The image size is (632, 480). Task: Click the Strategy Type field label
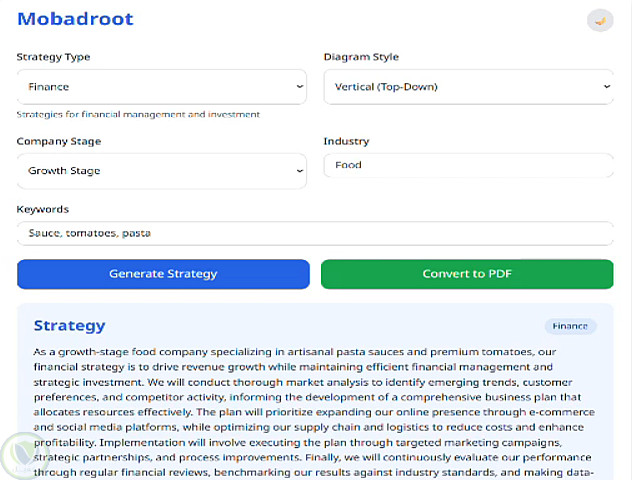tap(53, 57)
